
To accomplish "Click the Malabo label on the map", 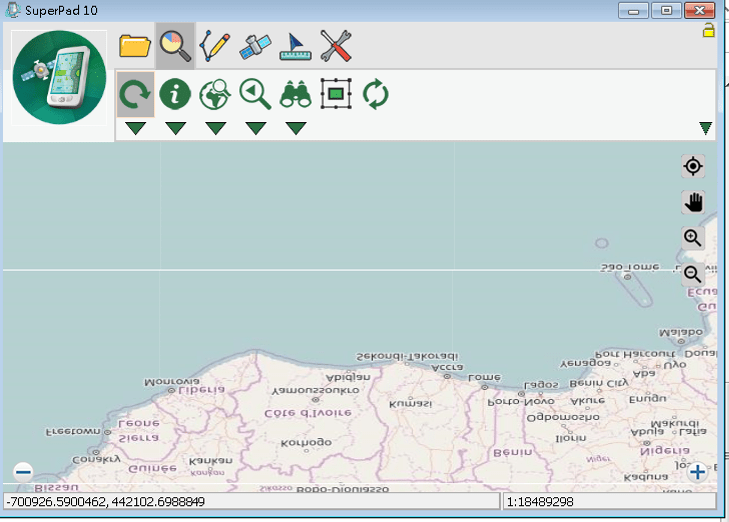I will tap(681, 333).
